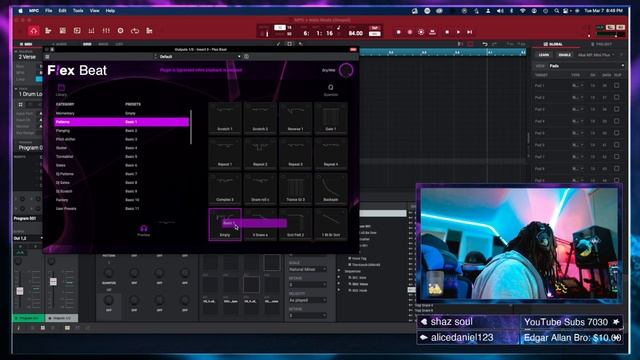Click the play start button in transport

pos(470,32)
